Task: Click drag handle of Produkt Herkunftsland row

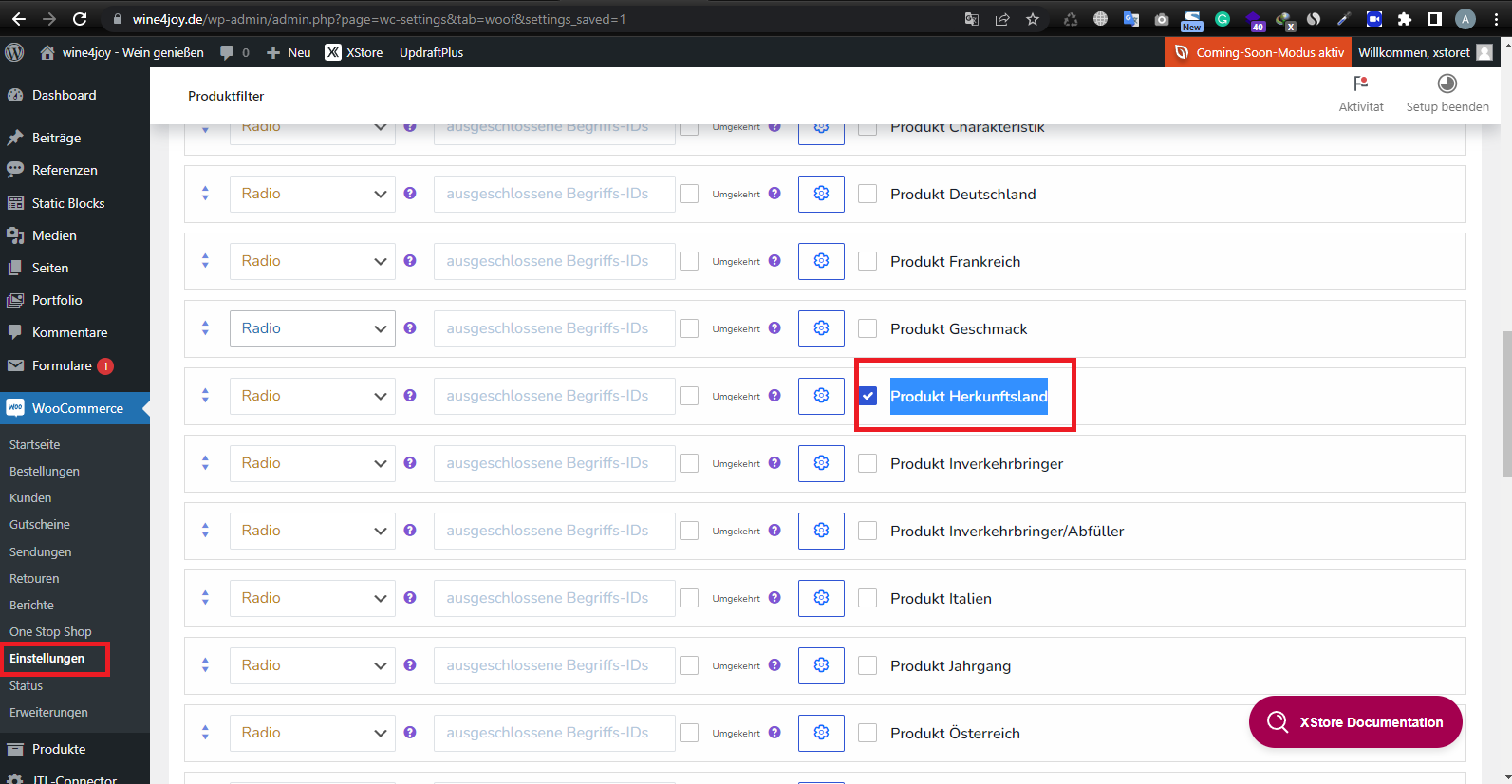Action: (x=205, y=396)
